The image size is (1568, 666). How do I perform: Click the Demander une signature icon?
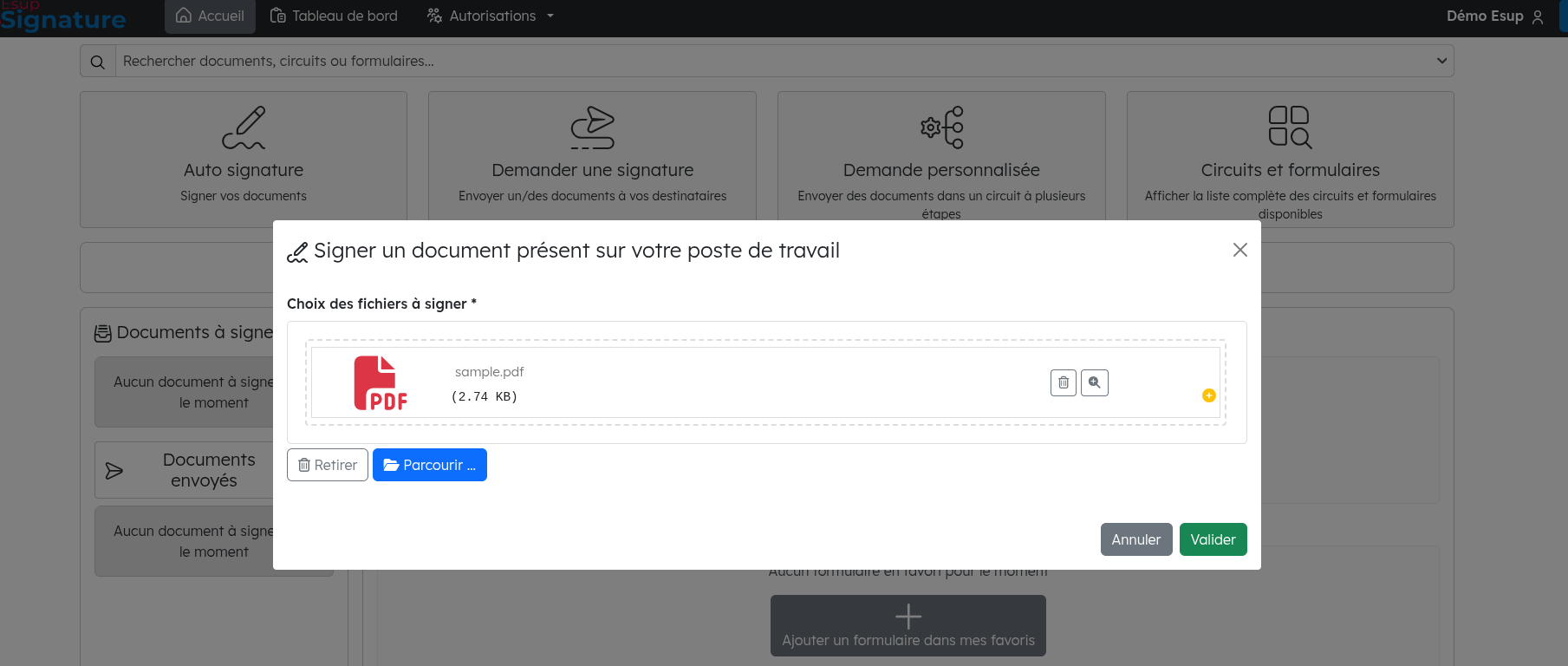(592, 128)
